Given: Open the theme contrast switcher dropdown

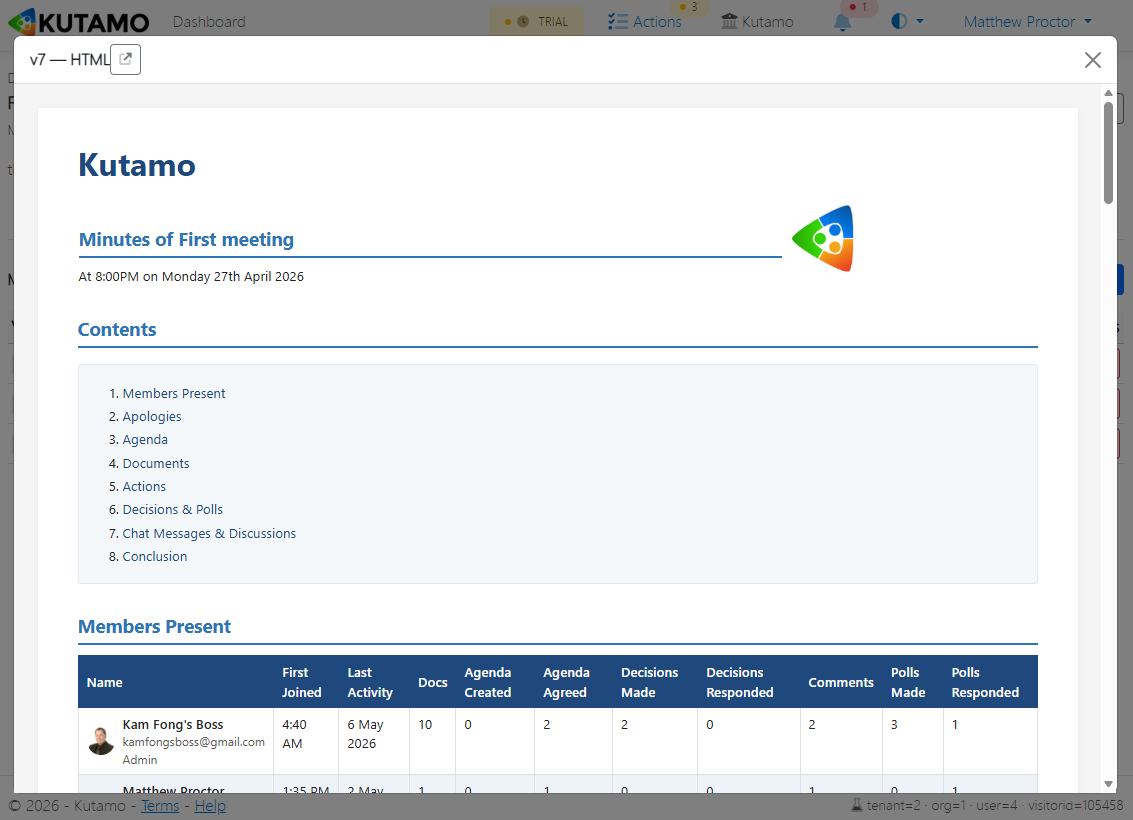Looking at the screenshot, I should (907, 22).
